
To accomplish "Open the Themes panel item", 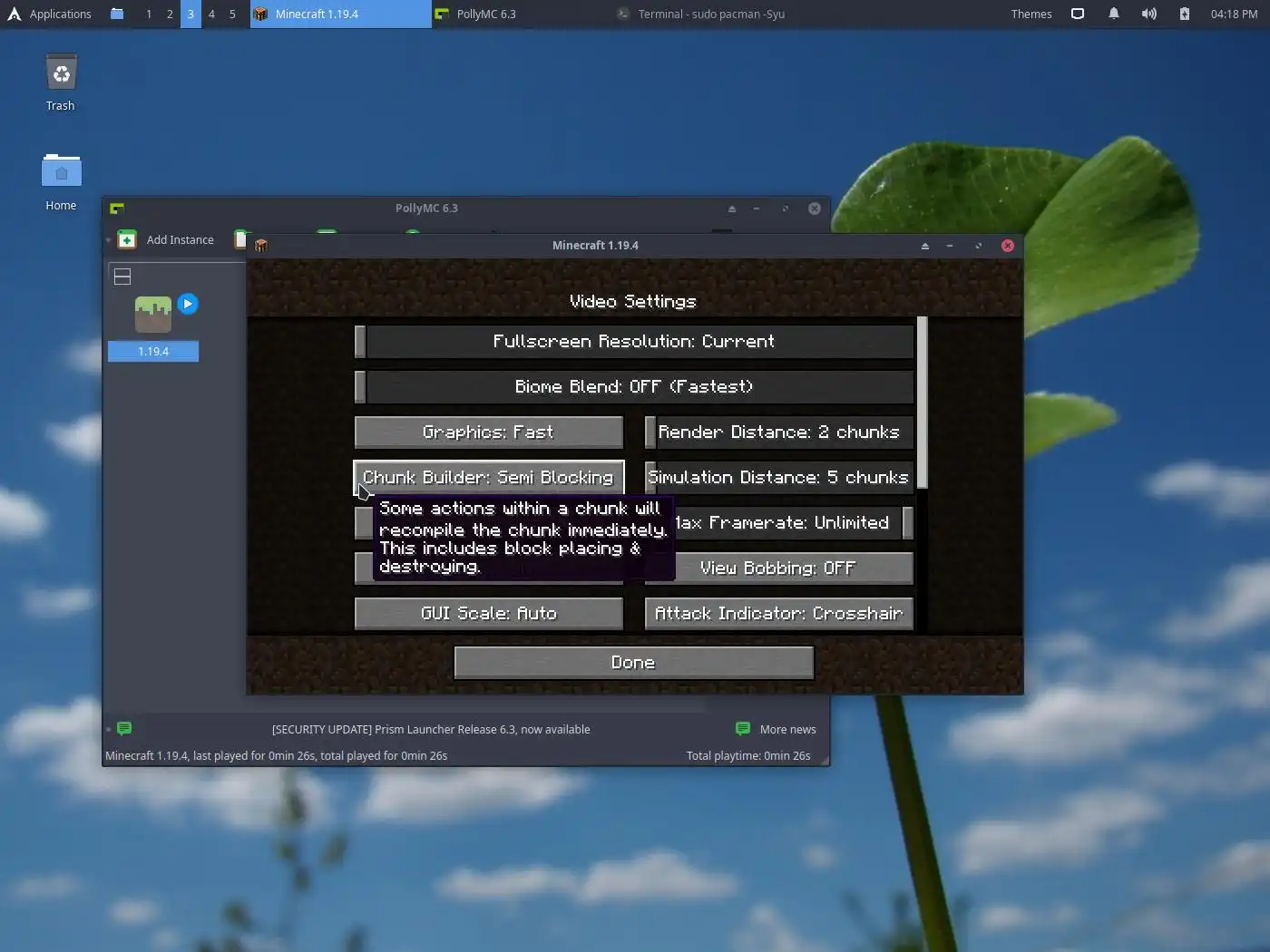I will (1031, 14).
